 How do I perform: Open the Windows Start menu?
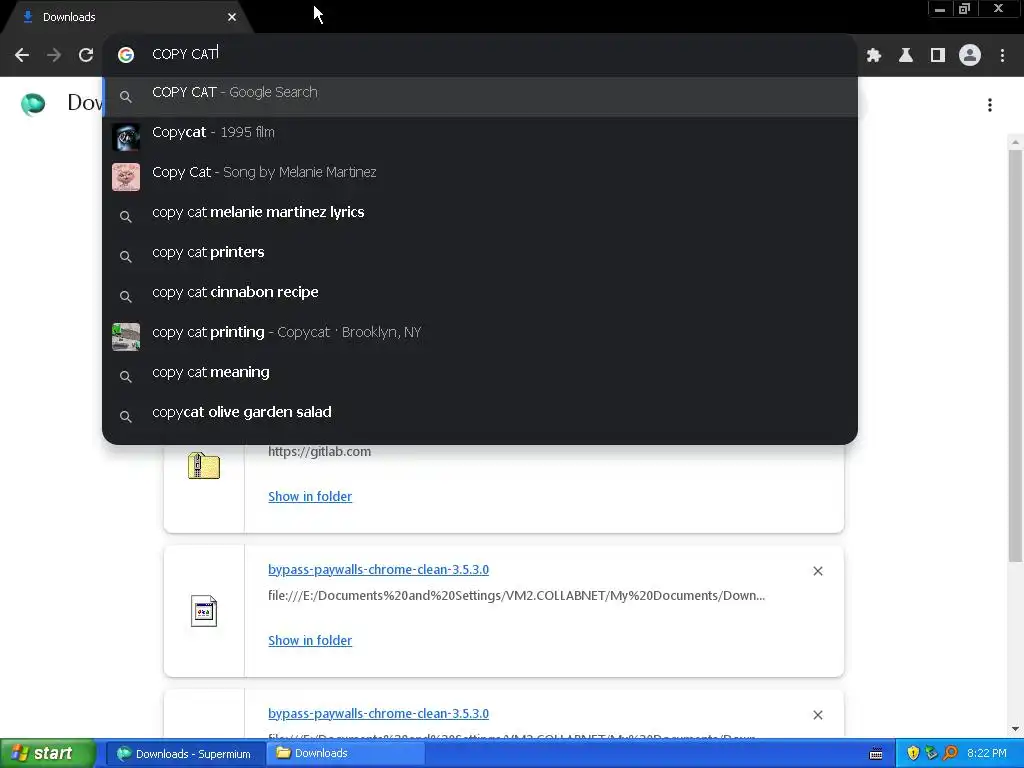pyautogui.click(x=47, y=754)
